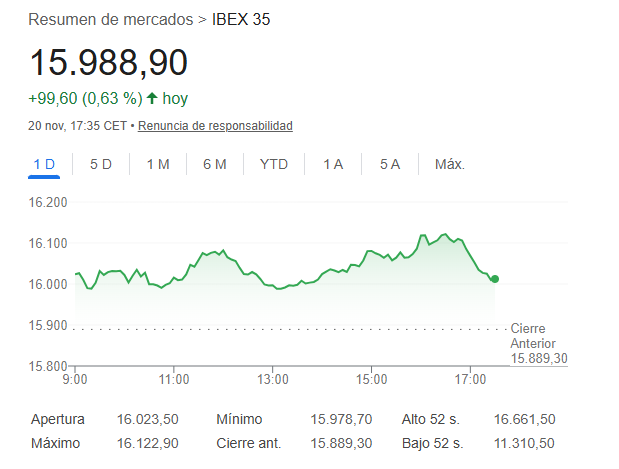Image resolution: width=619 pixels, height=469 pixels.
Task: Click the main price 15.988,90
Action: coord(108,62)
